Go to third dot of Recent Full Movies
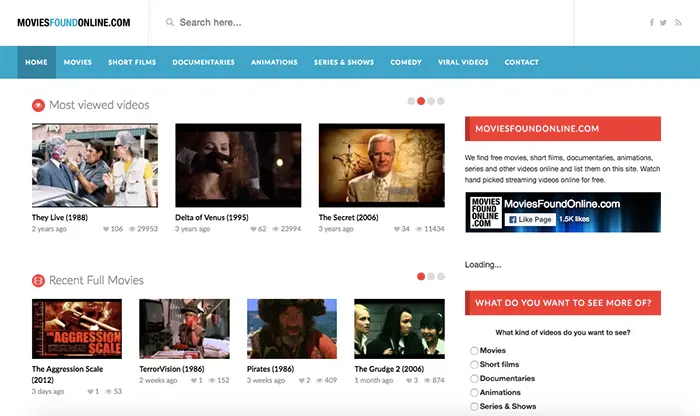Viewport: 700px width, 416px height. coord(441,277)
